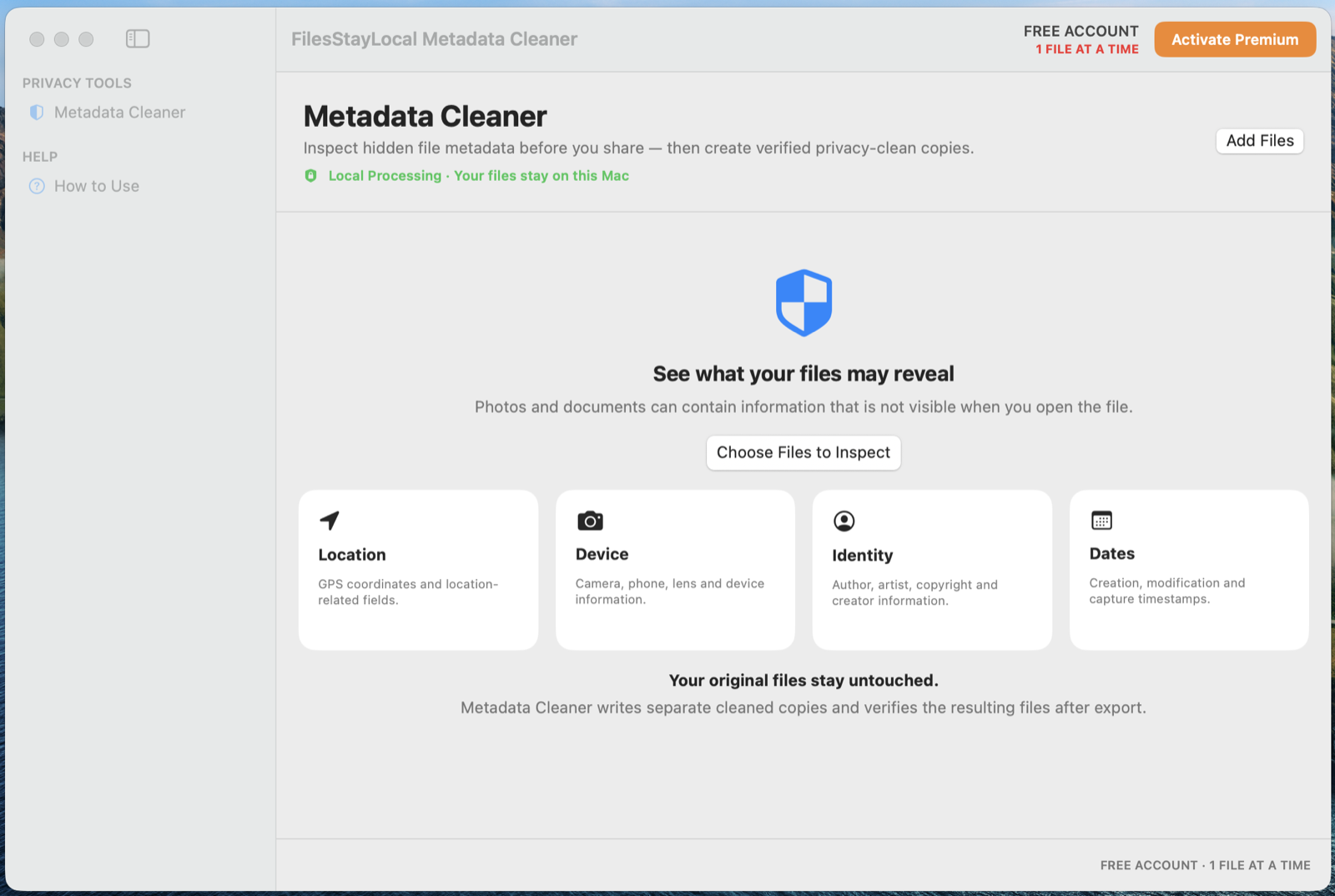Click 'Camera, phone, lens and device information.' text
1335x896 pixels.
coord(670,591)
